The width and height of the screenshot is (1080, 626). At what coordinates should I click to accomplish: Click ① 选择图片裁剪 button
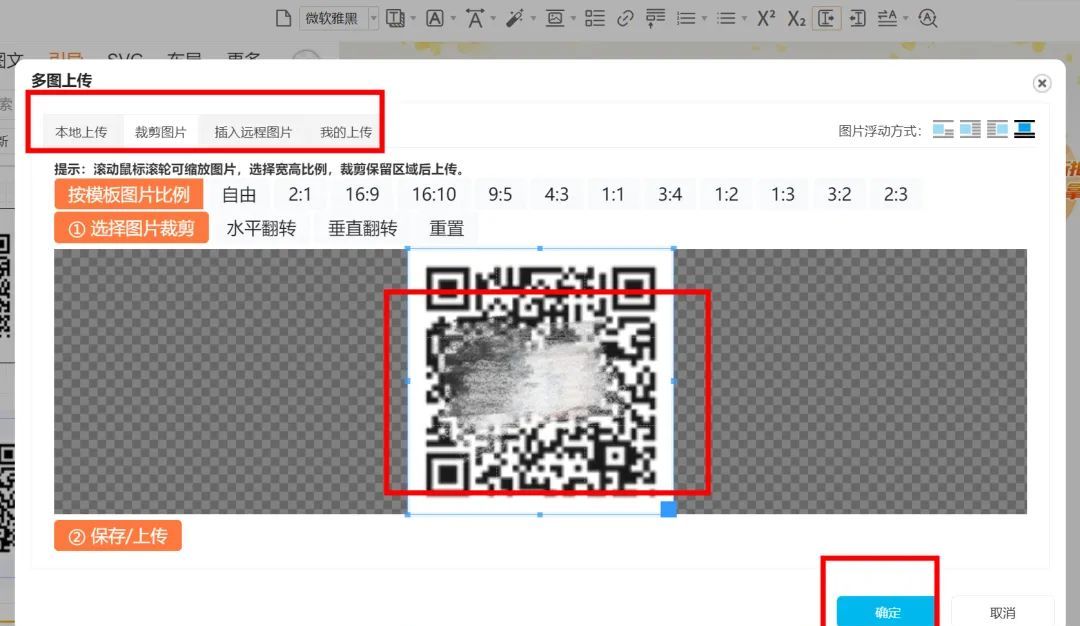coord(132,228)
